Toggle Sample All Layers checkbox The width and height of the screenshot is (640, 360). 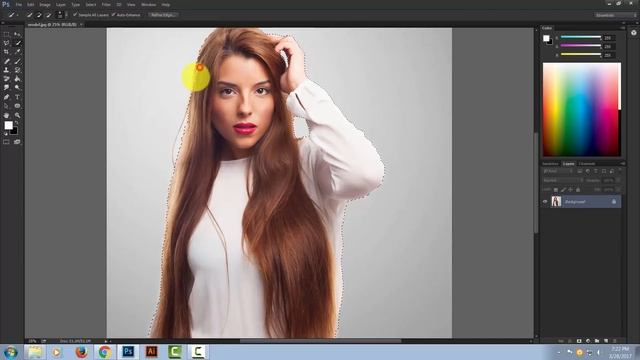(x=75, y=15)
